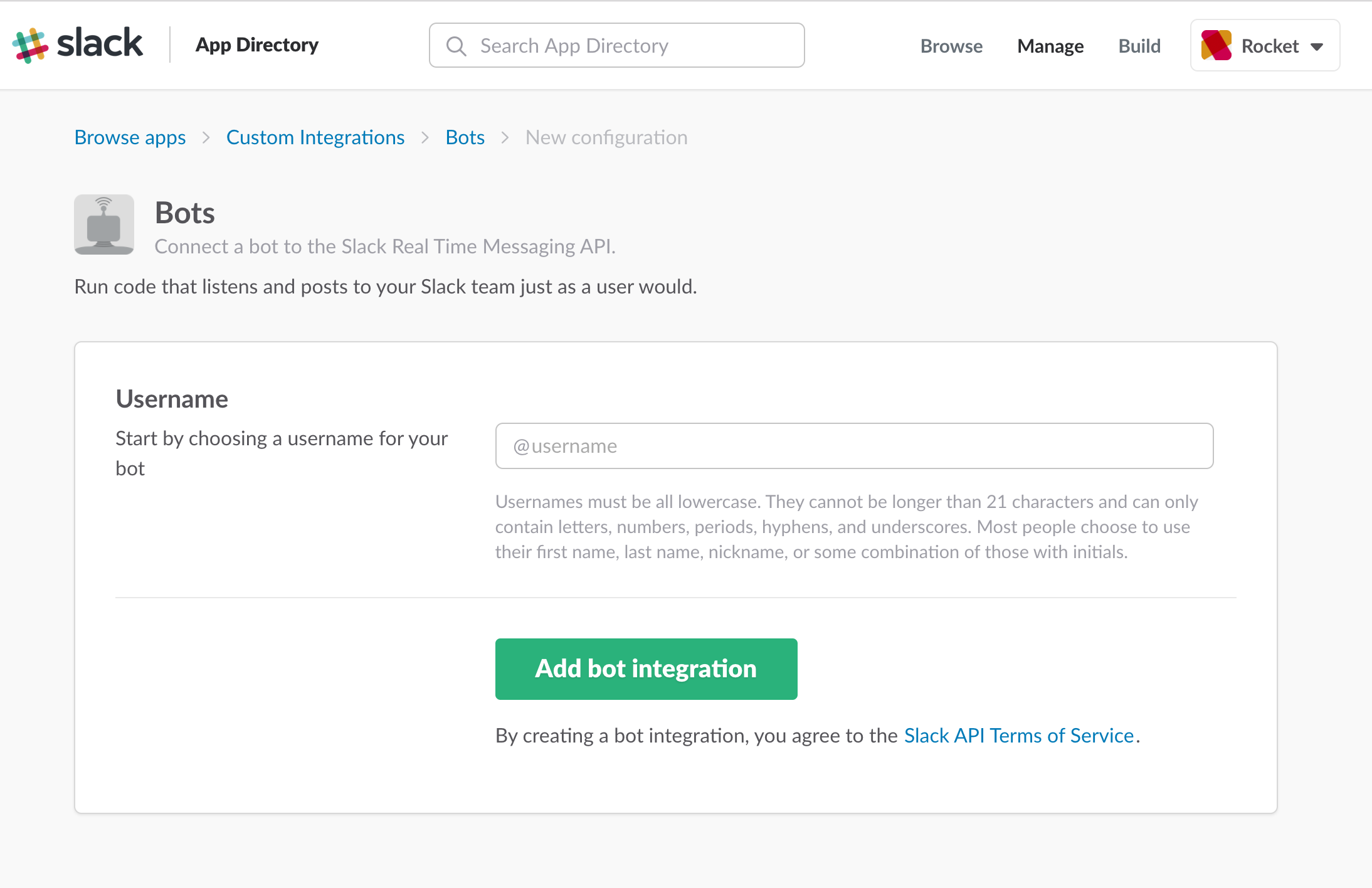The width and height of the screenshot is (1372, 888).
Task: Click the App Directory header text link
Action: click(x=255, y=44)
